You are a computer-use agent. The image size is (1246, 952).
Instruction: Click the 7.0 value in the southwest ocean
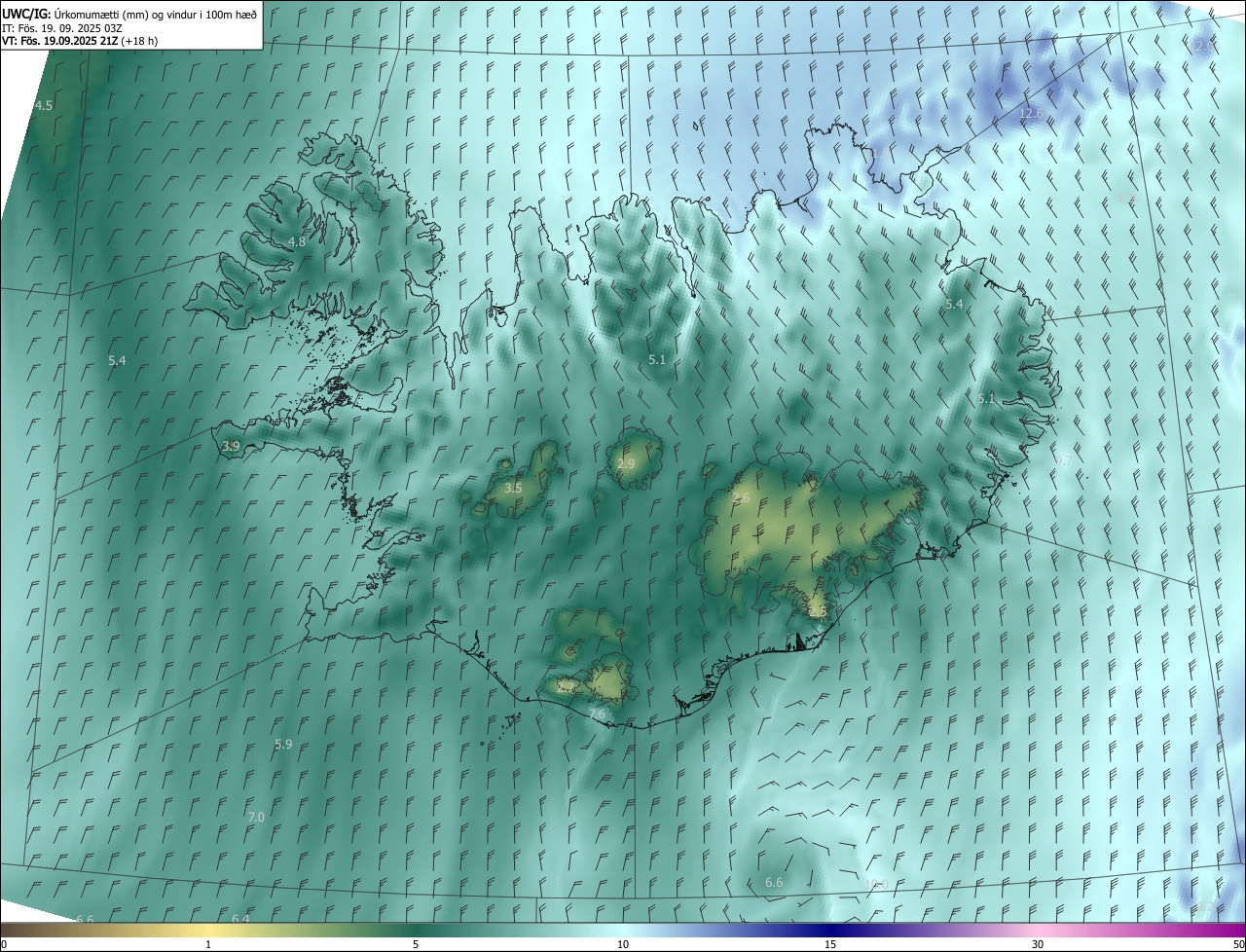point(256,817)
